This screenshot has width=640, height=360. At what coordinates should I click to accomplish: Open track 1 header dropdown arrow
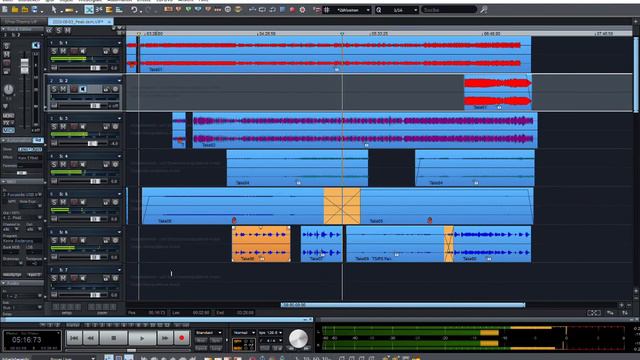pos(120,43)
